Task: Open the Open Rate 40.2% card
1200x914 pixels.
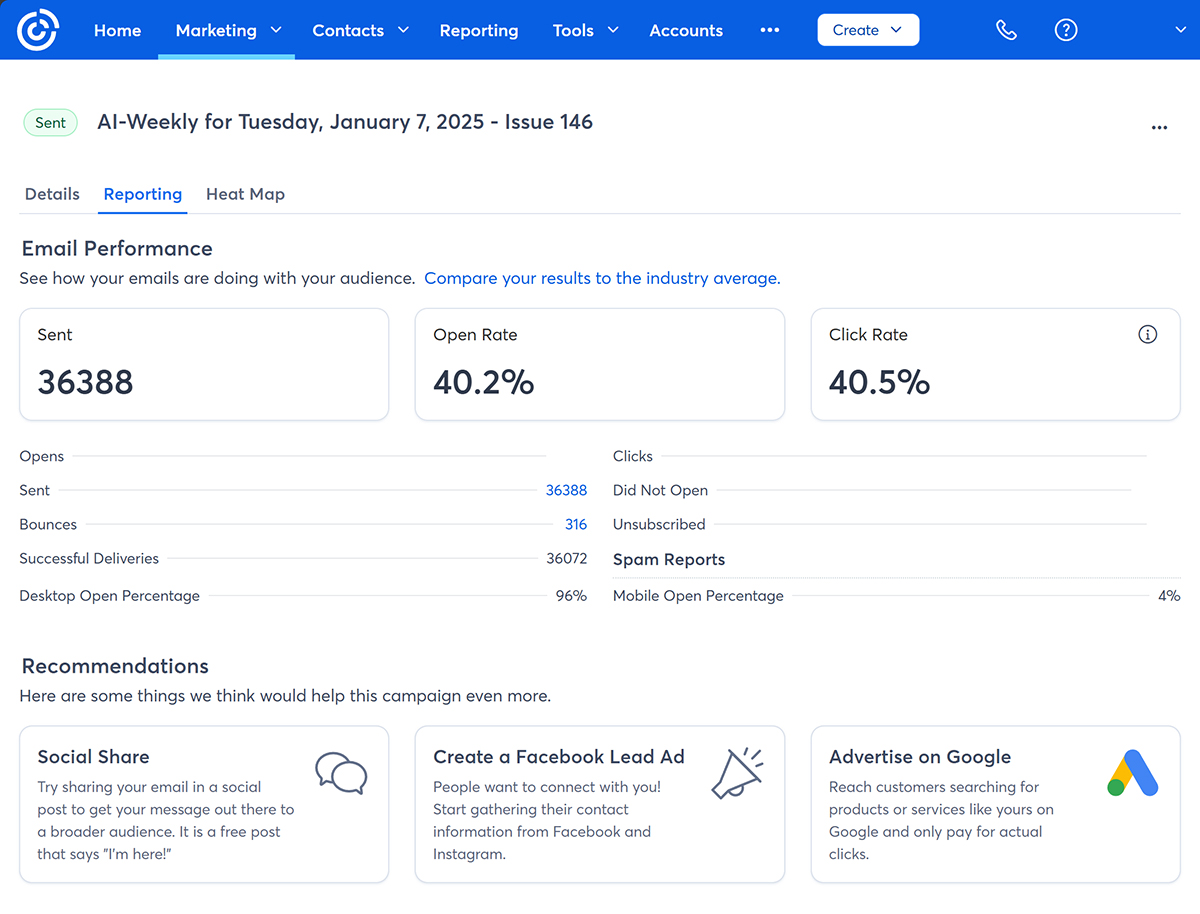Action: [x=599, y=364]
